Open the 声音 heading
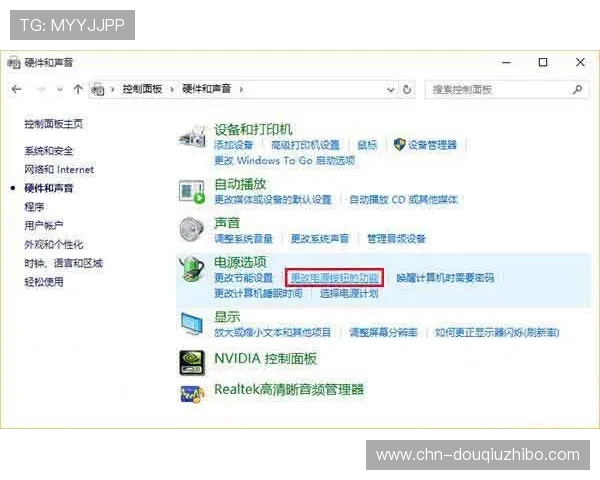The width and height of the screenshot is (600, 480). click(x=227, y=223)
